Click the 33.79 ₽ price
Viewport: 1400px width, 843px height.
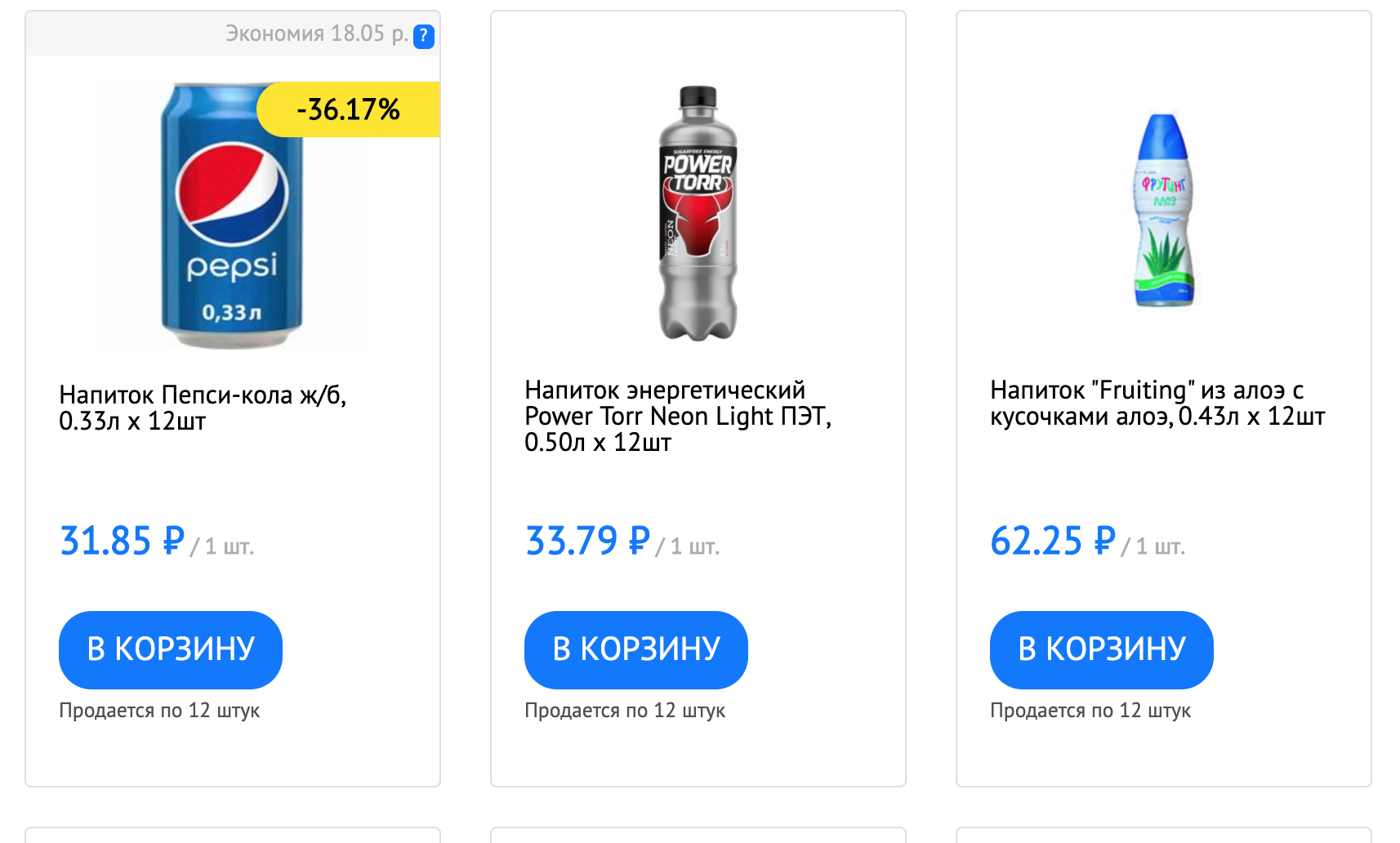pos(587,541)
